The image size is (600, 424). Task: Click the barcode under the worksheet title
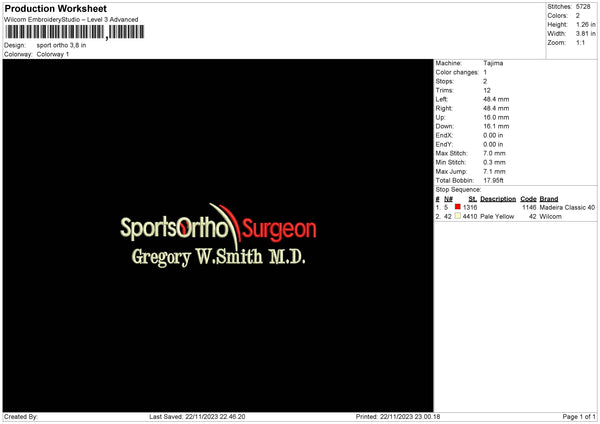click(x=75, y=32)
